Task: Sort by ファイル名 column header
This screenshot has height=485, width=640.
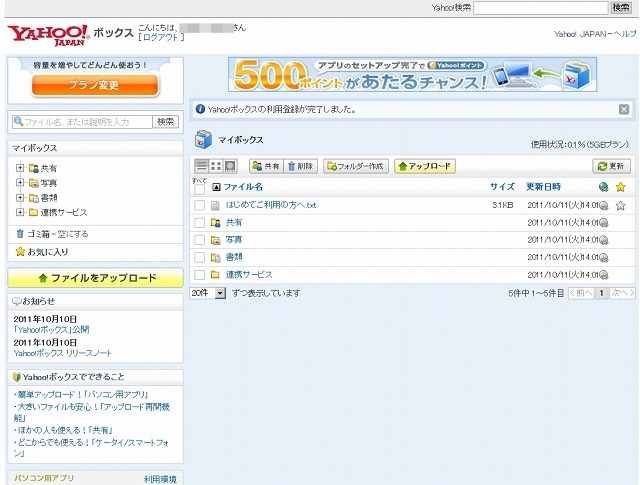Action: [243, 187]
